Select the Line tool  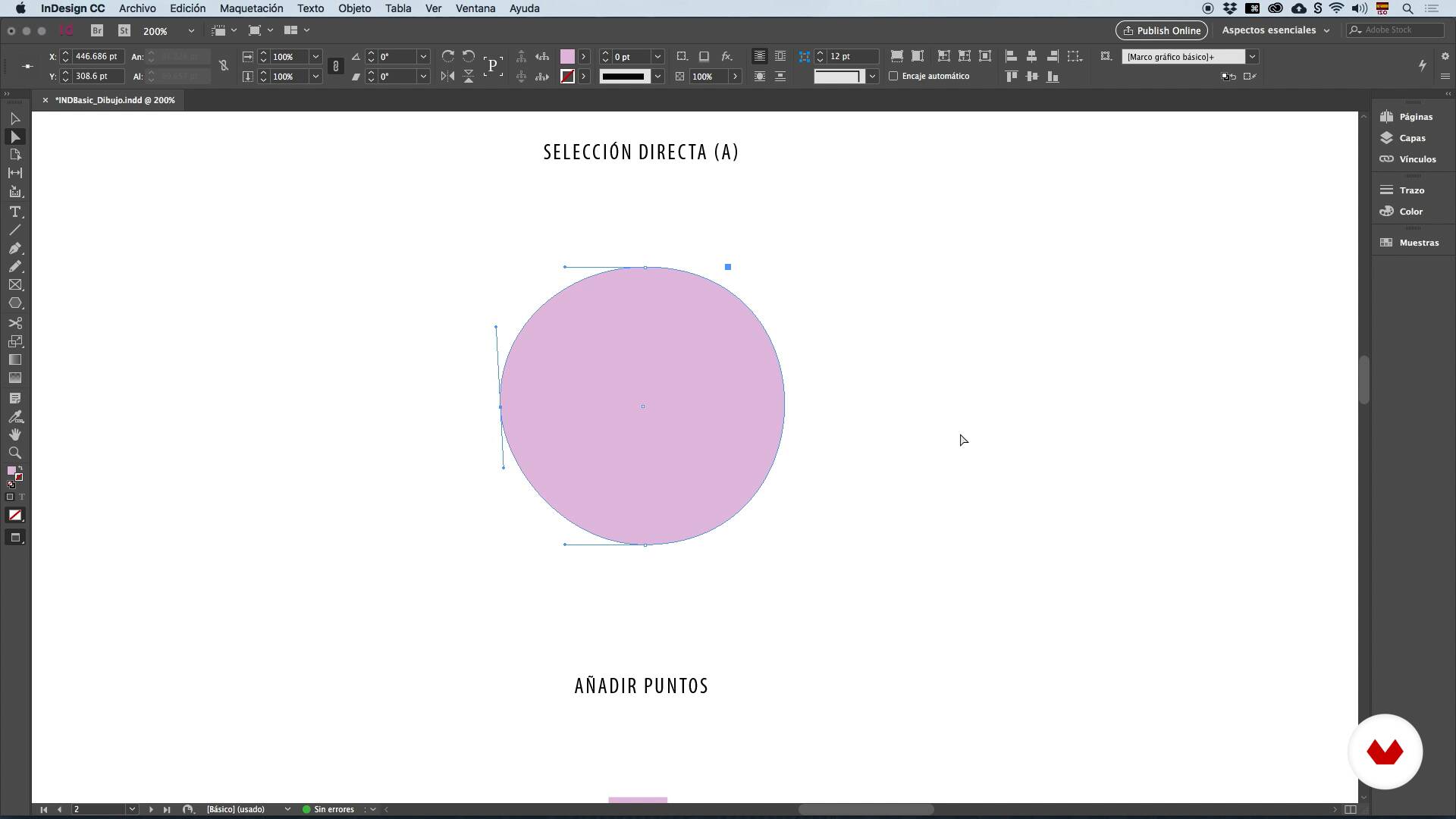tap(15, 230)
